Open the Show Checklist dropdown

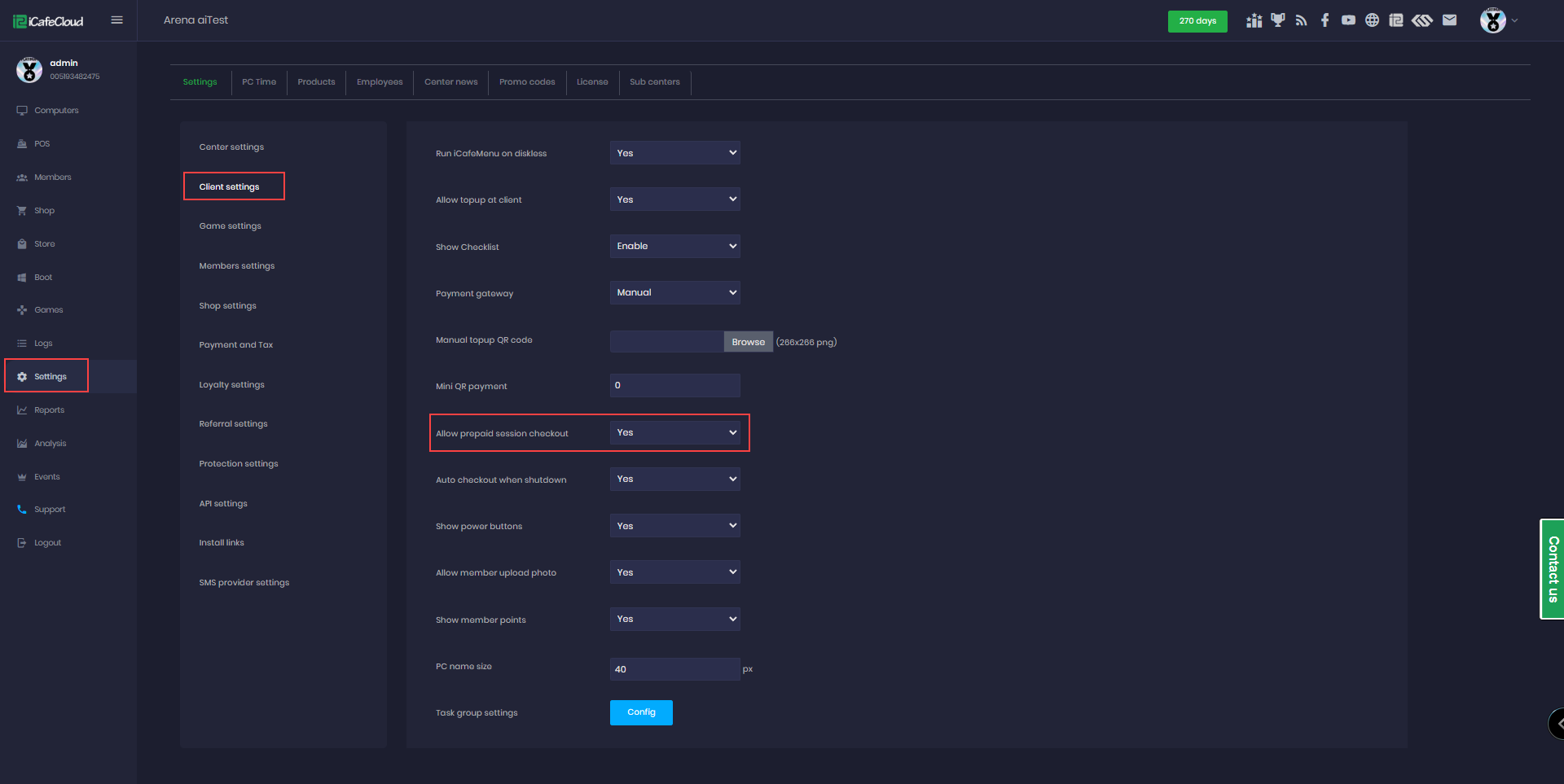pos(674,246)
